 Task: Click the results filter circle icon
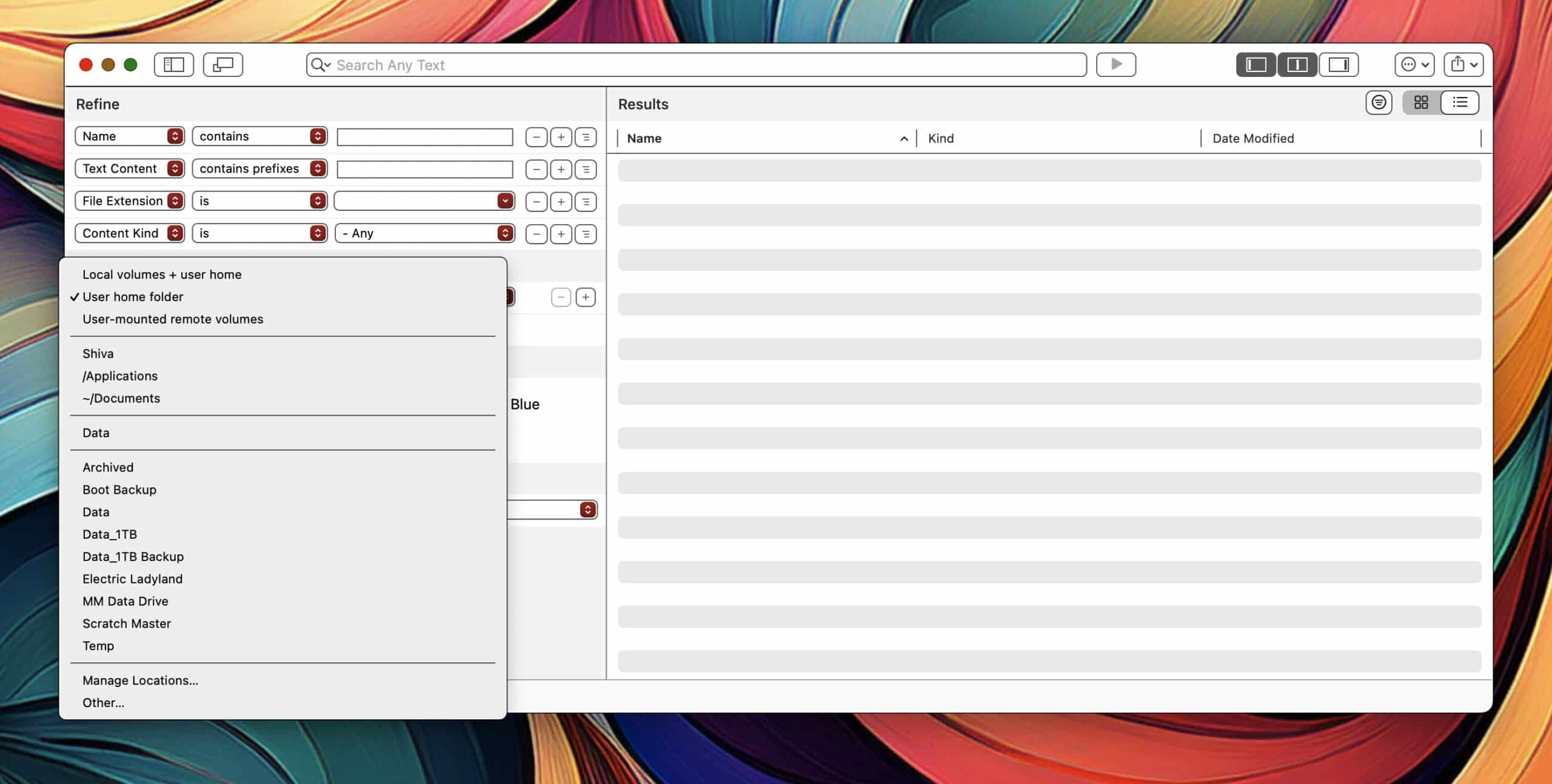coord(1379,103)
